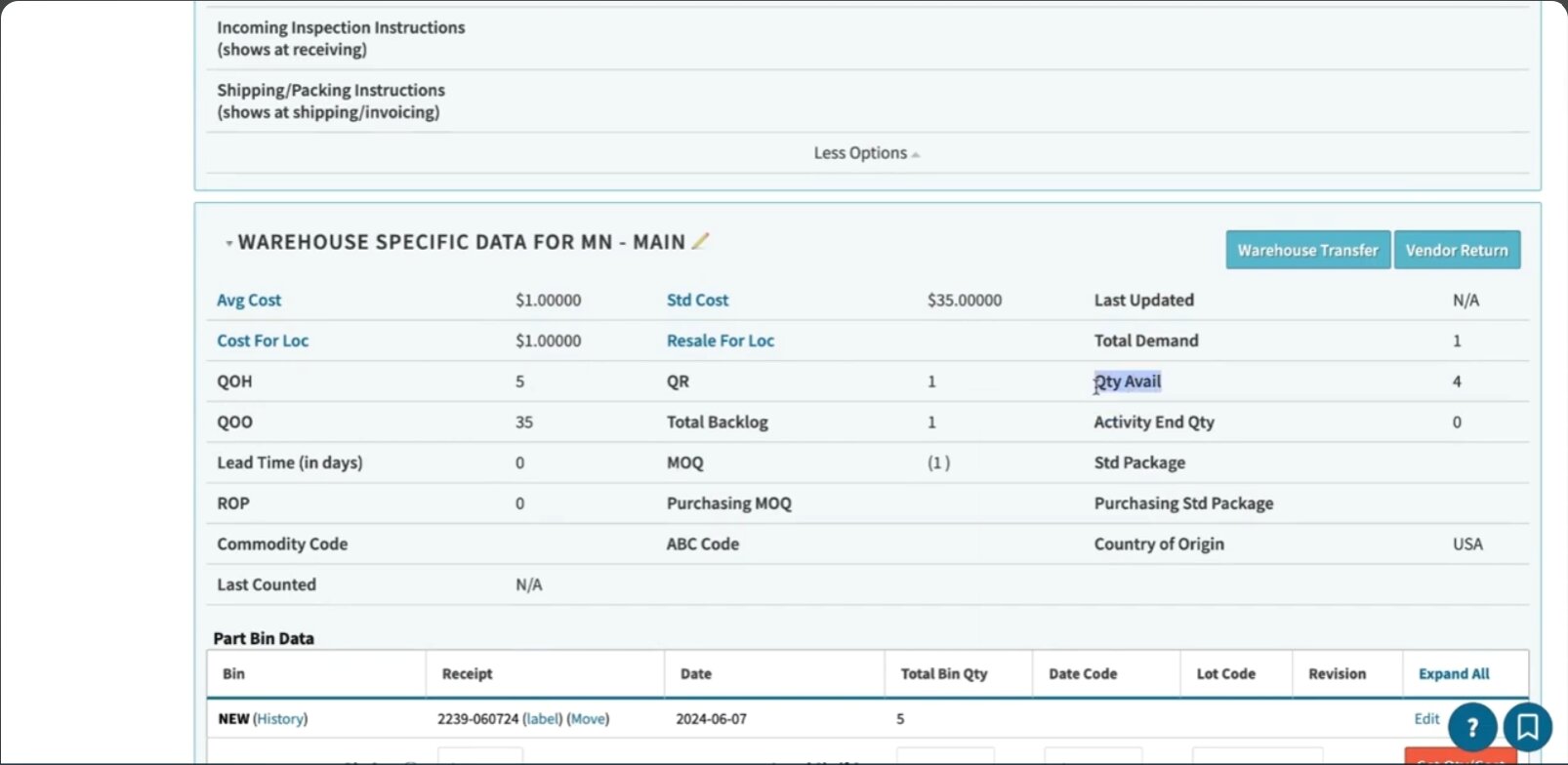
Task: Click the bookmark icon in bottom corner
Action: (1527, 727)
